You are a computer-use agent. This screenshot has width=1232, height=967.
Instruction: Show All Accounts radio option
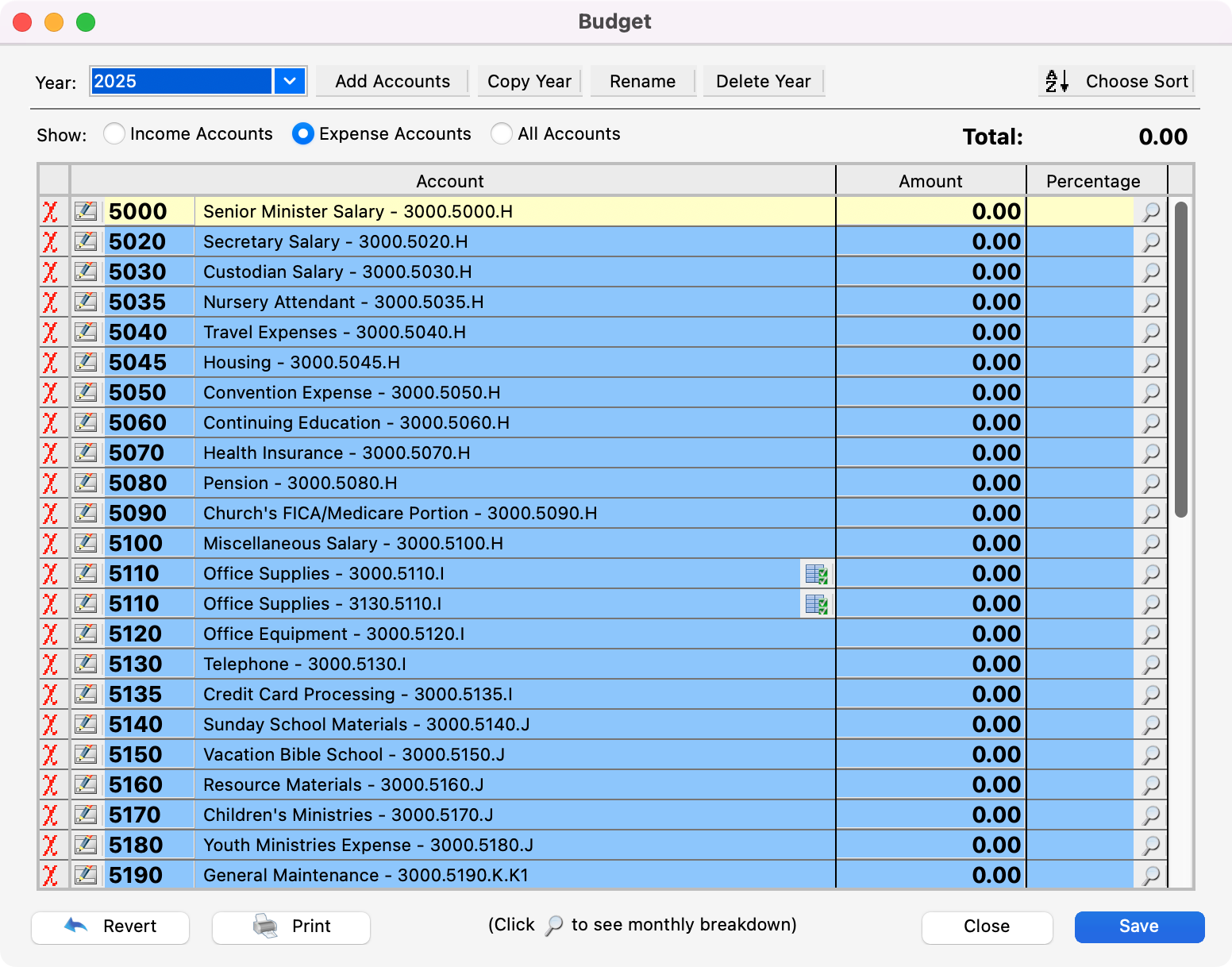pyautogui.click(x=502, y=134)
